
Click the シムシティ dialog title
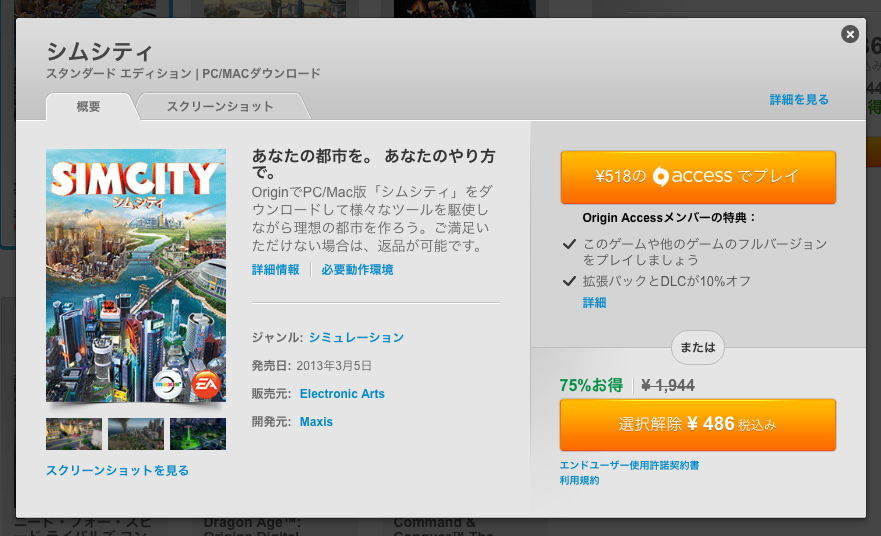click(x=99, y=52)
